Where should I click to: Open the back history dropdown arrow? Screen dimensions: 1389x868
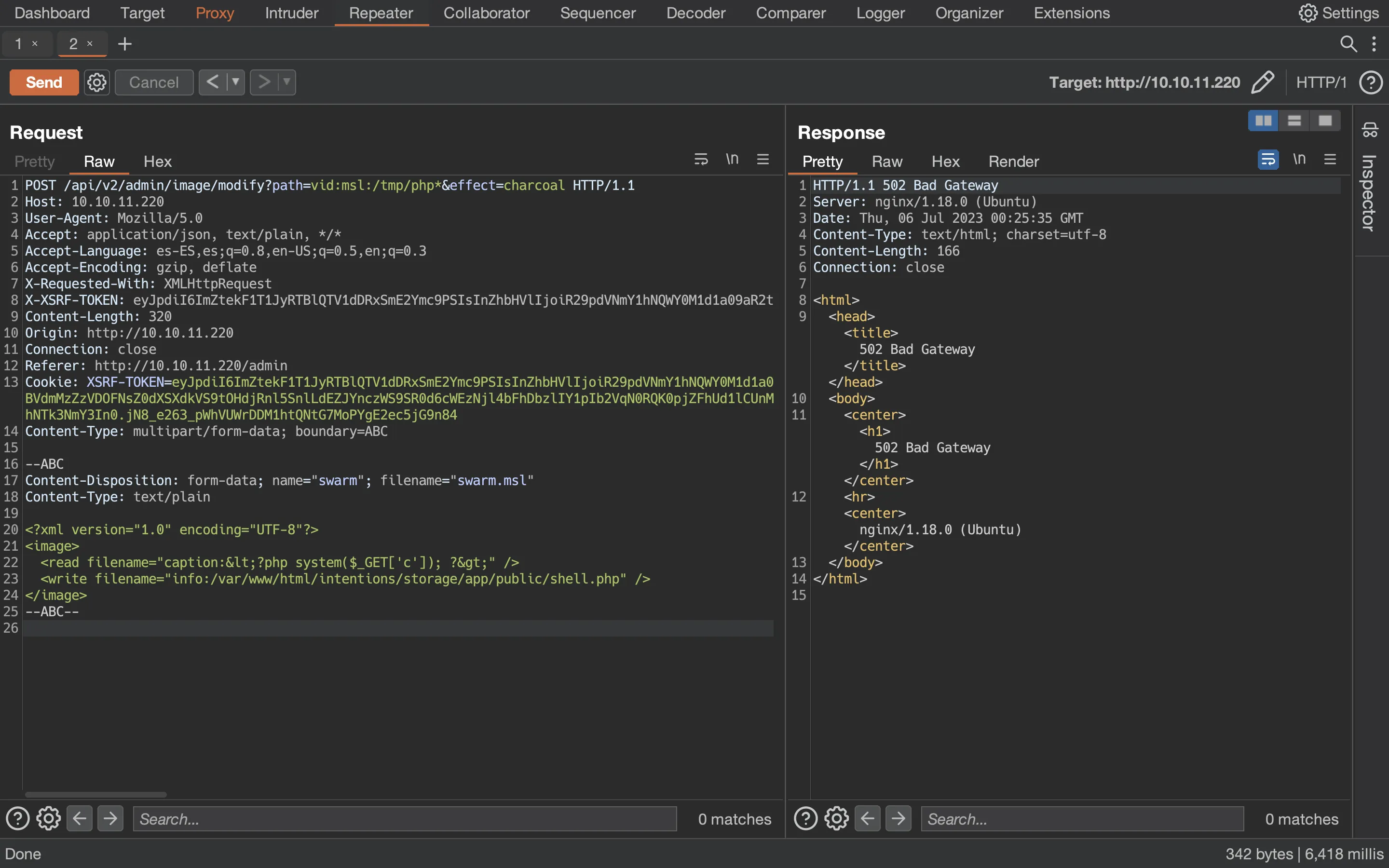pos(235,82)
